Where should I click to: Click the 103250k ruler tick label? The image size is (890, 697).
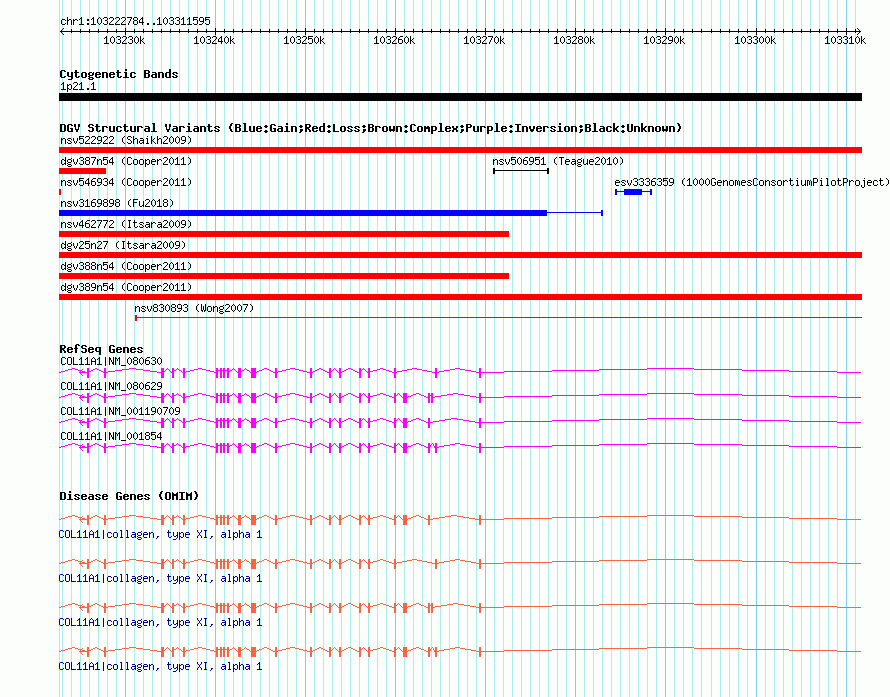304,40
